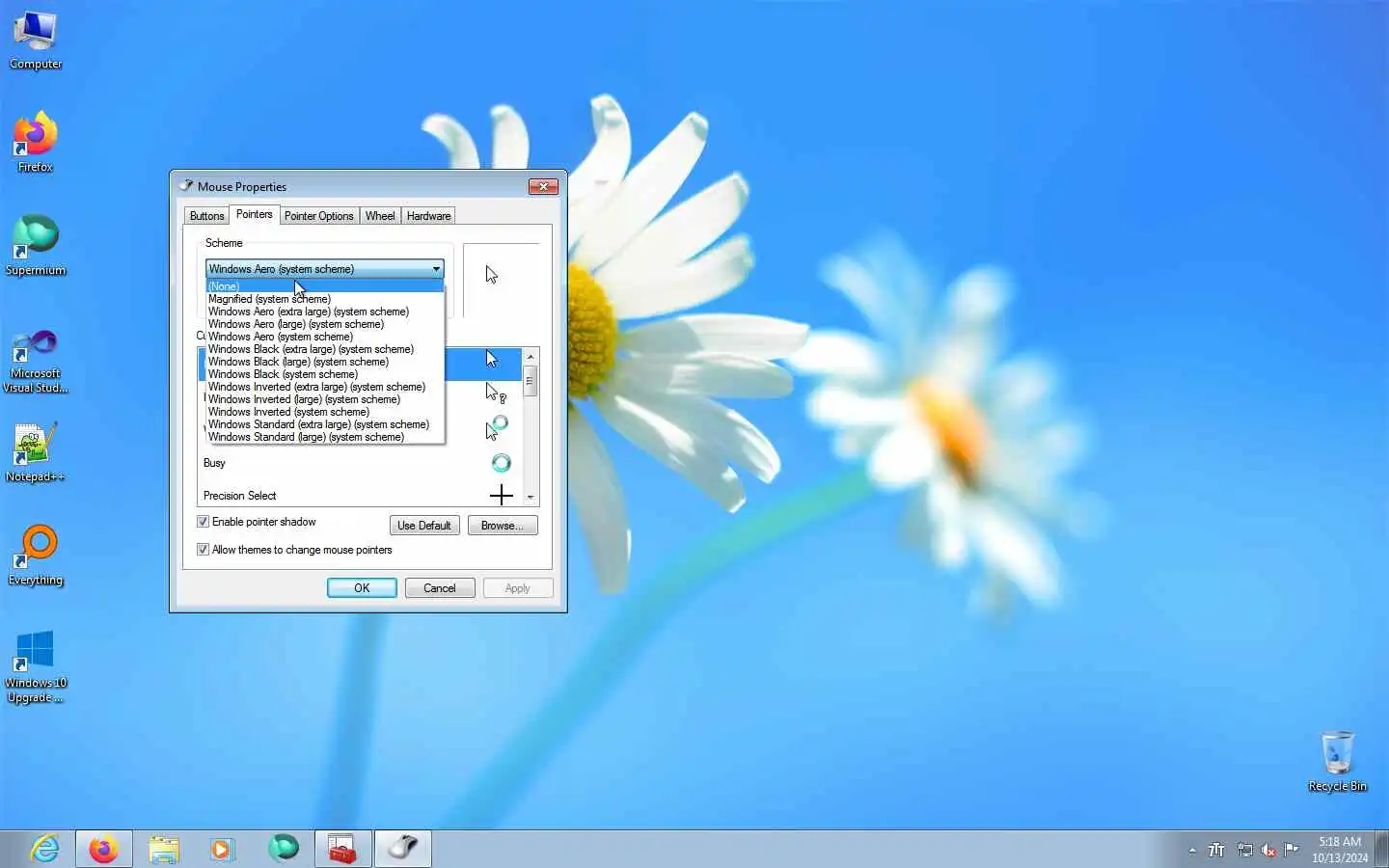
Task: Click the Use Default button
Action: click(x=424, y=526)
